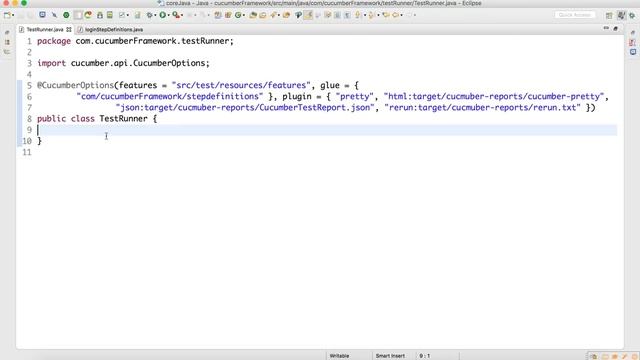Click the "pretty" plugin string

[354, 96]
